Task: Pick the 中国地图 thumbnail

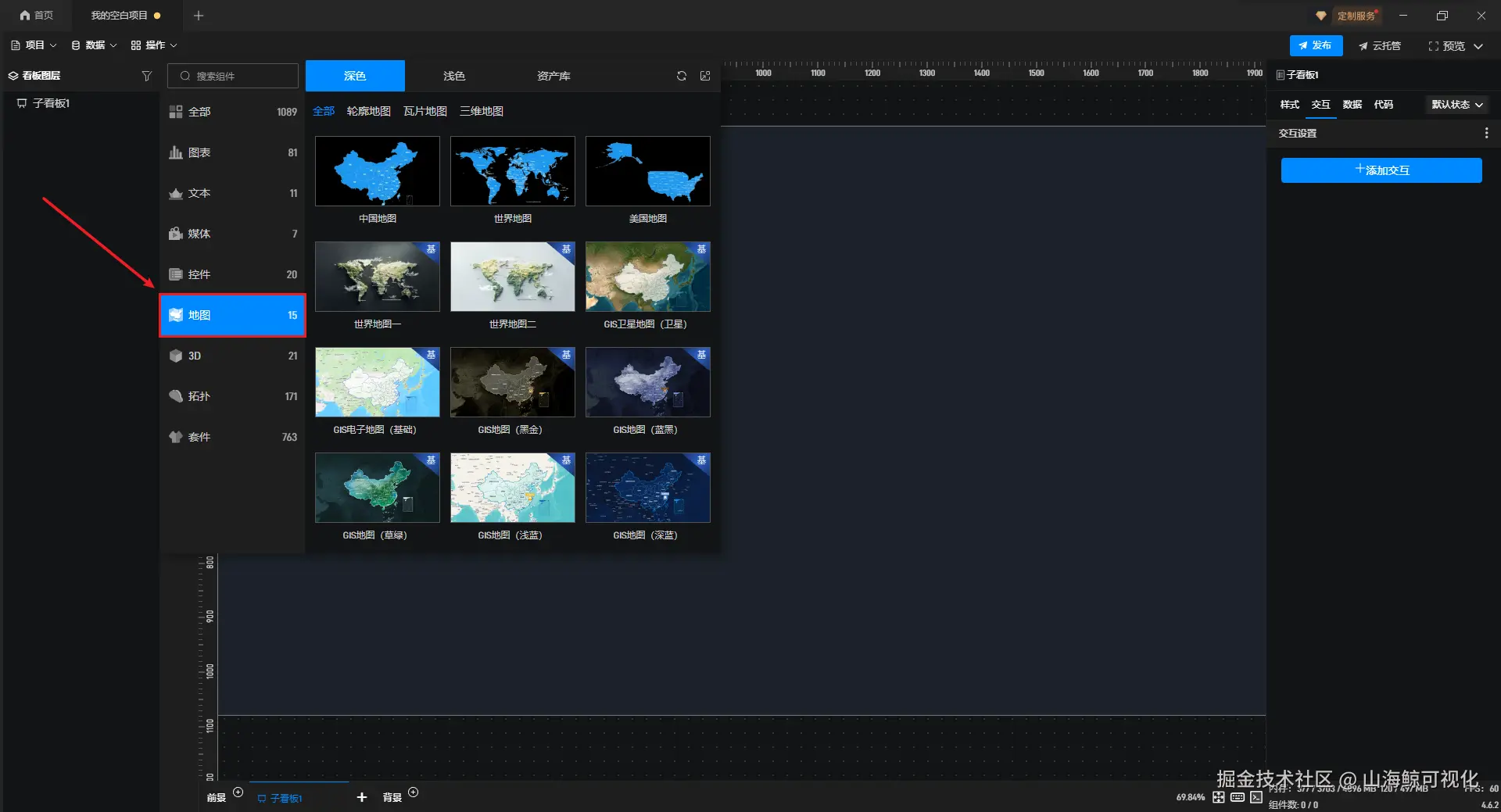Action: click(378, 171)
